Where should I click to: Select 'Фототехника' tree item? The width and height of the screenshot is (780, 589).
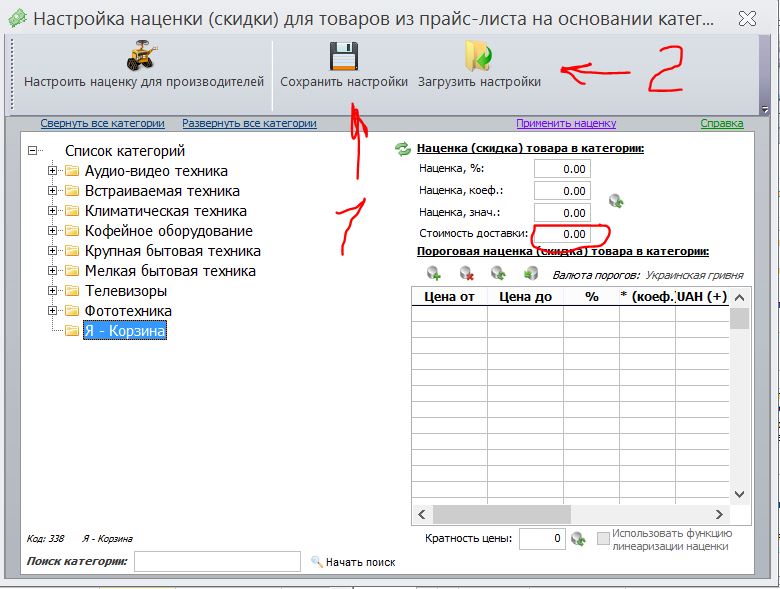(128, 310)
